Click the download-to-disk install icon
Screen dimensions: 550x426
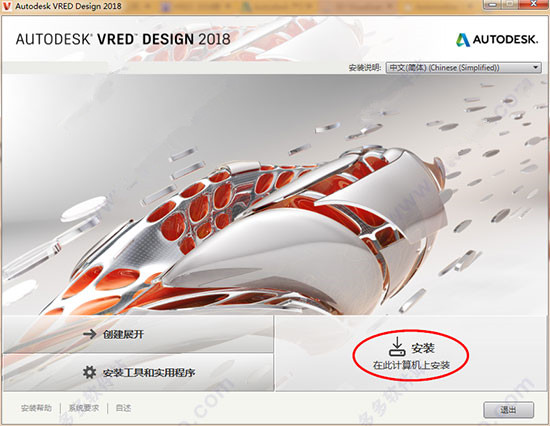pos(397,346)
